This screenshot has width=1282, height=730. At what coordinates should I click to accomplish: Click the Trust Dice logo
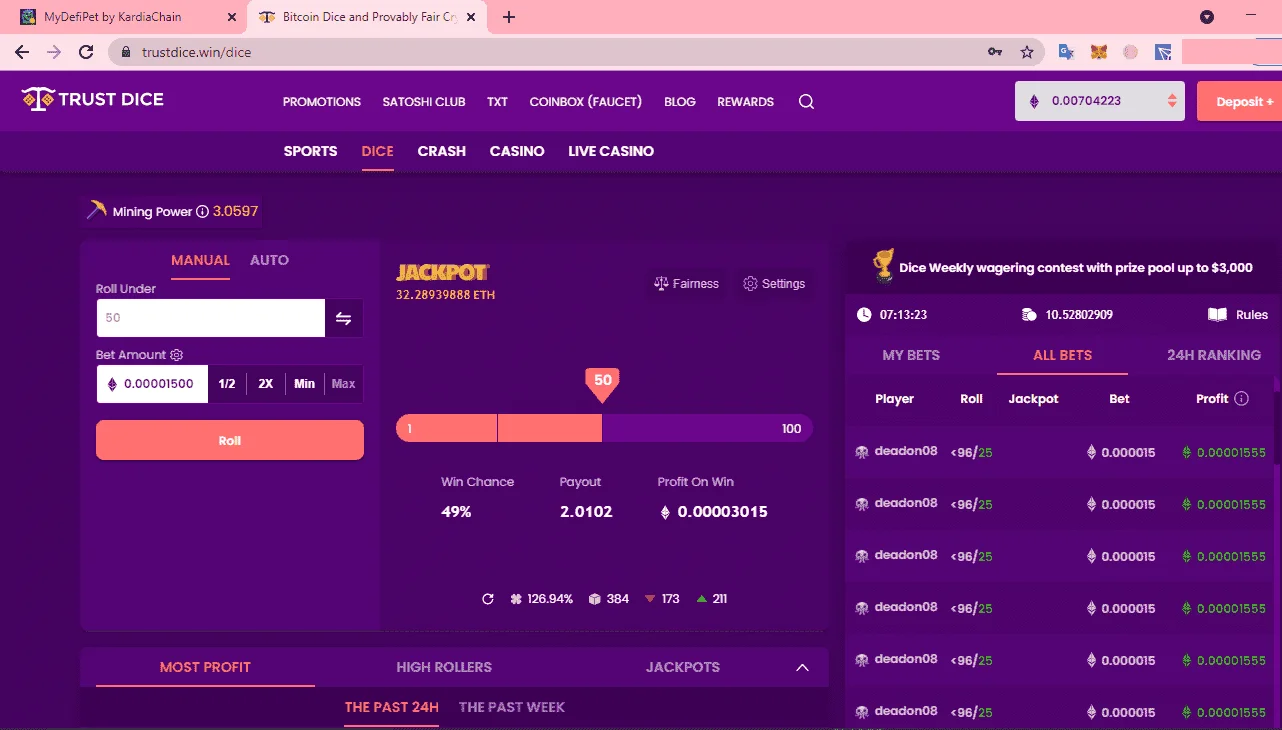tap(92, 99)
